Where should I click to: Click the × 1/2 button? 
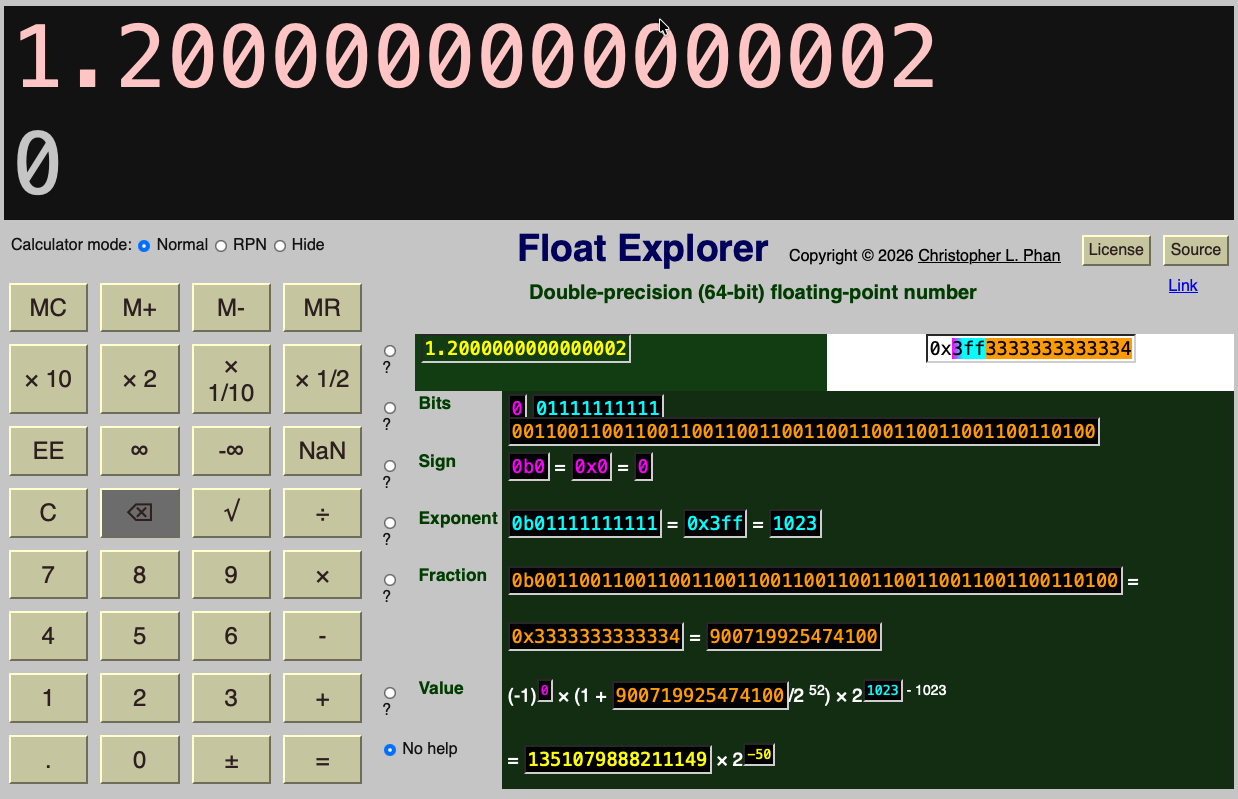pos(322,379)
